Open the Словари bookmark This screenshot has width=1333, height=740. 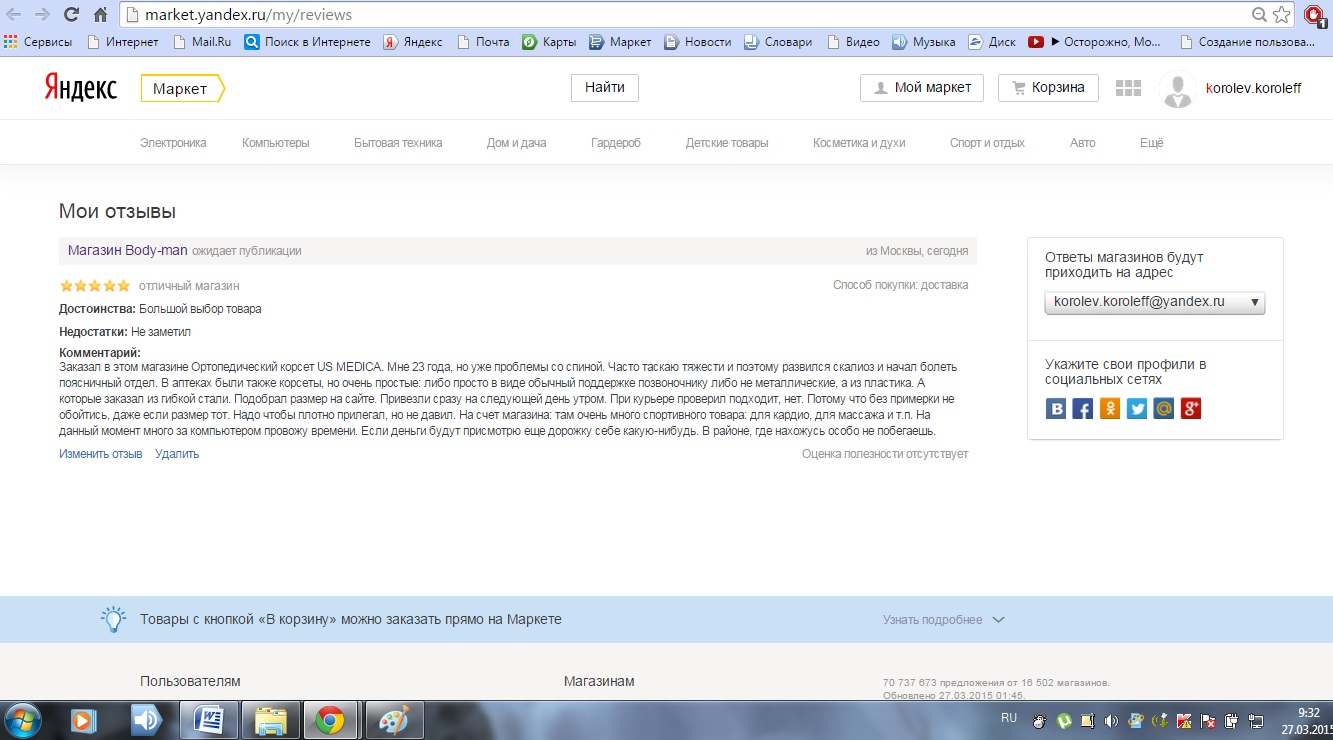pos(780,42)
